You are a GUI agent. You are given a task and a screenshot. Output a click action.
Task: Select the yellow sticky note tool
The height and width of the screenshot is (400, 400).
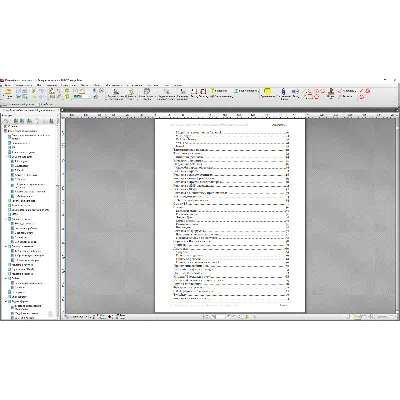tap(267, 91)
